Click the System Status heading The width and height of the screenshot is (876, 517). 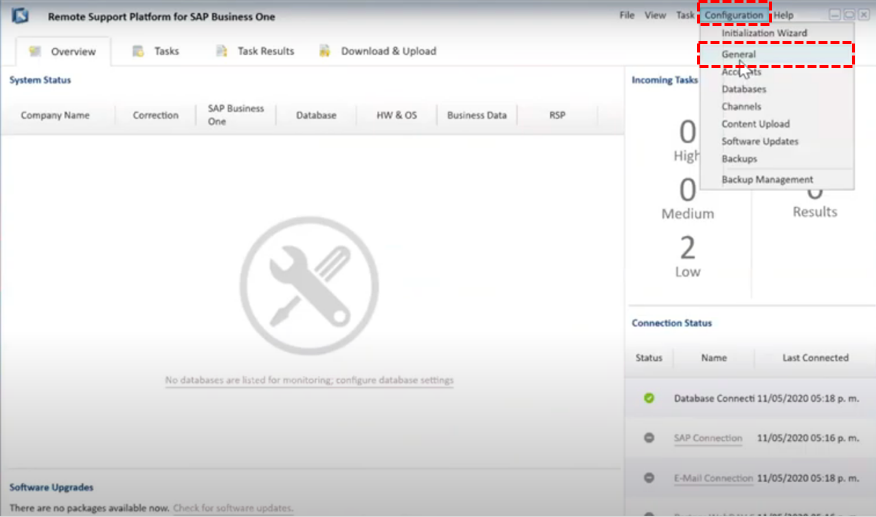pyautogui.click(x=40, y=80)
